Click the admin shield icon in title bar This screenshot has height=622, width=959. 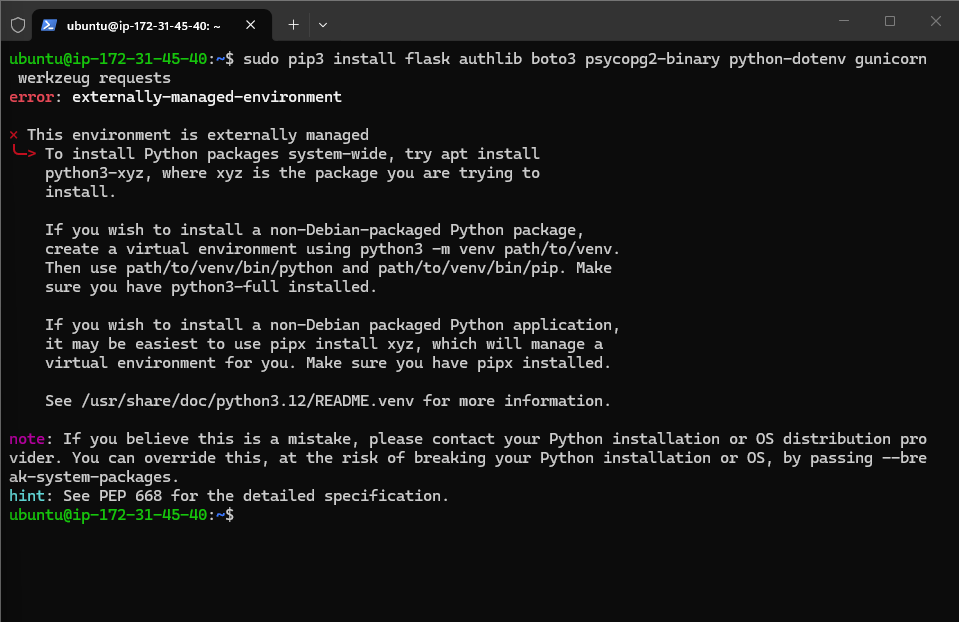coord(17,24)
